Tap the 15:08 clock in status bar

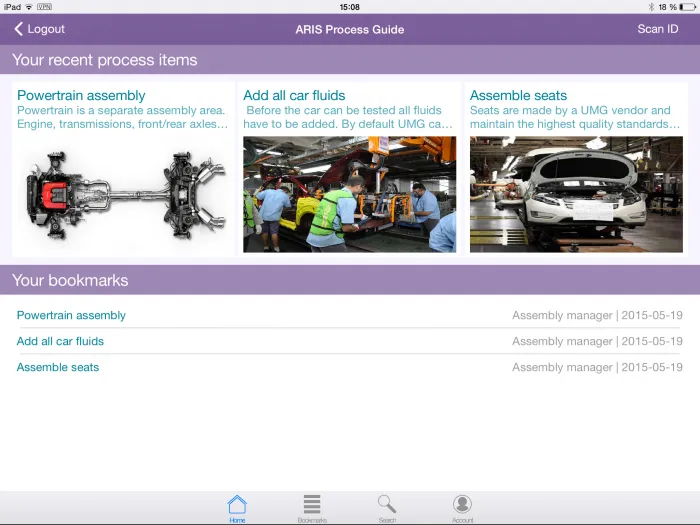tap(350, 7)
